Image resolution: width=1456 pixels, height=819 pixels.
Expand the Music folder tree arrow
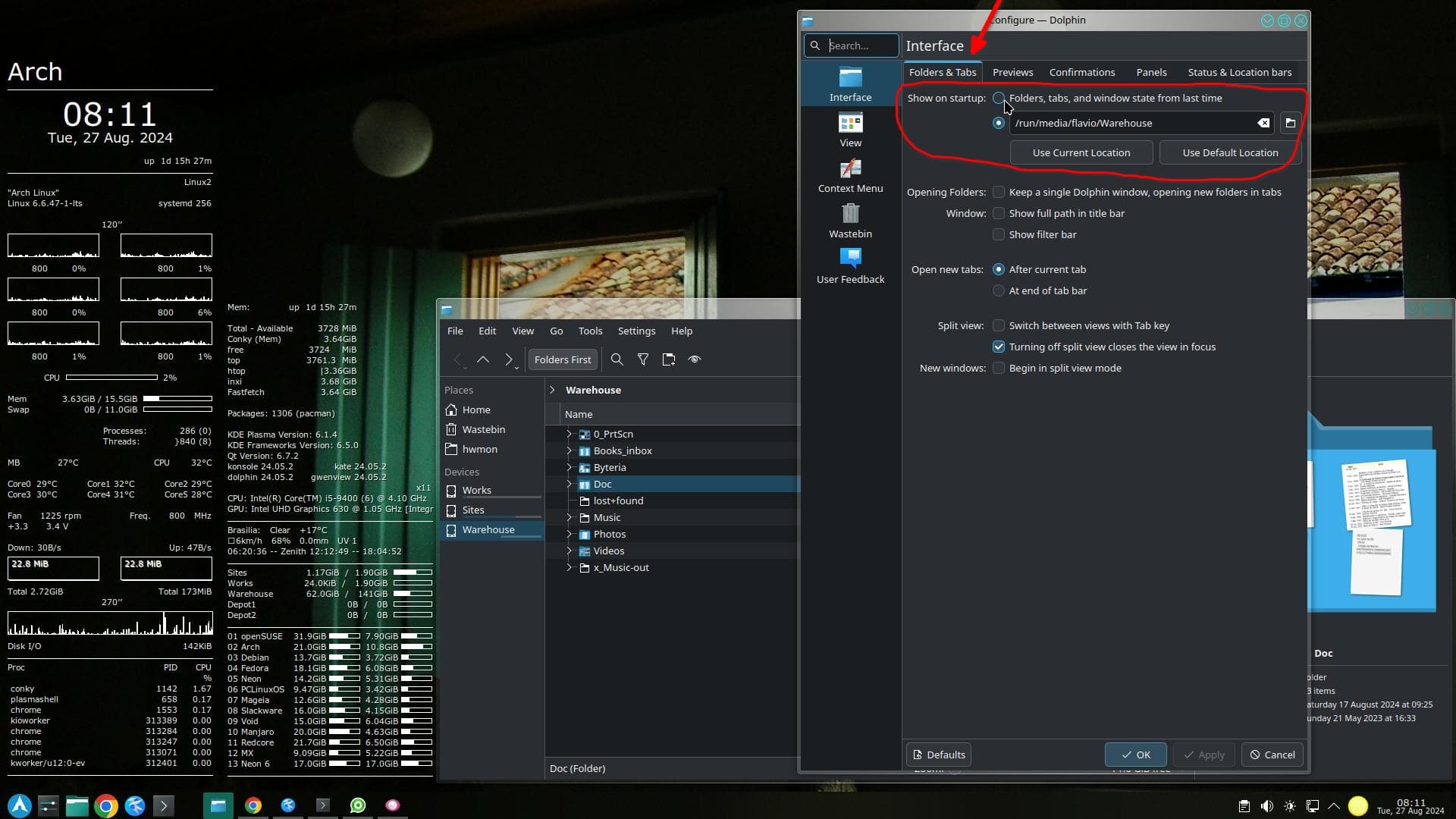point(569,517)
